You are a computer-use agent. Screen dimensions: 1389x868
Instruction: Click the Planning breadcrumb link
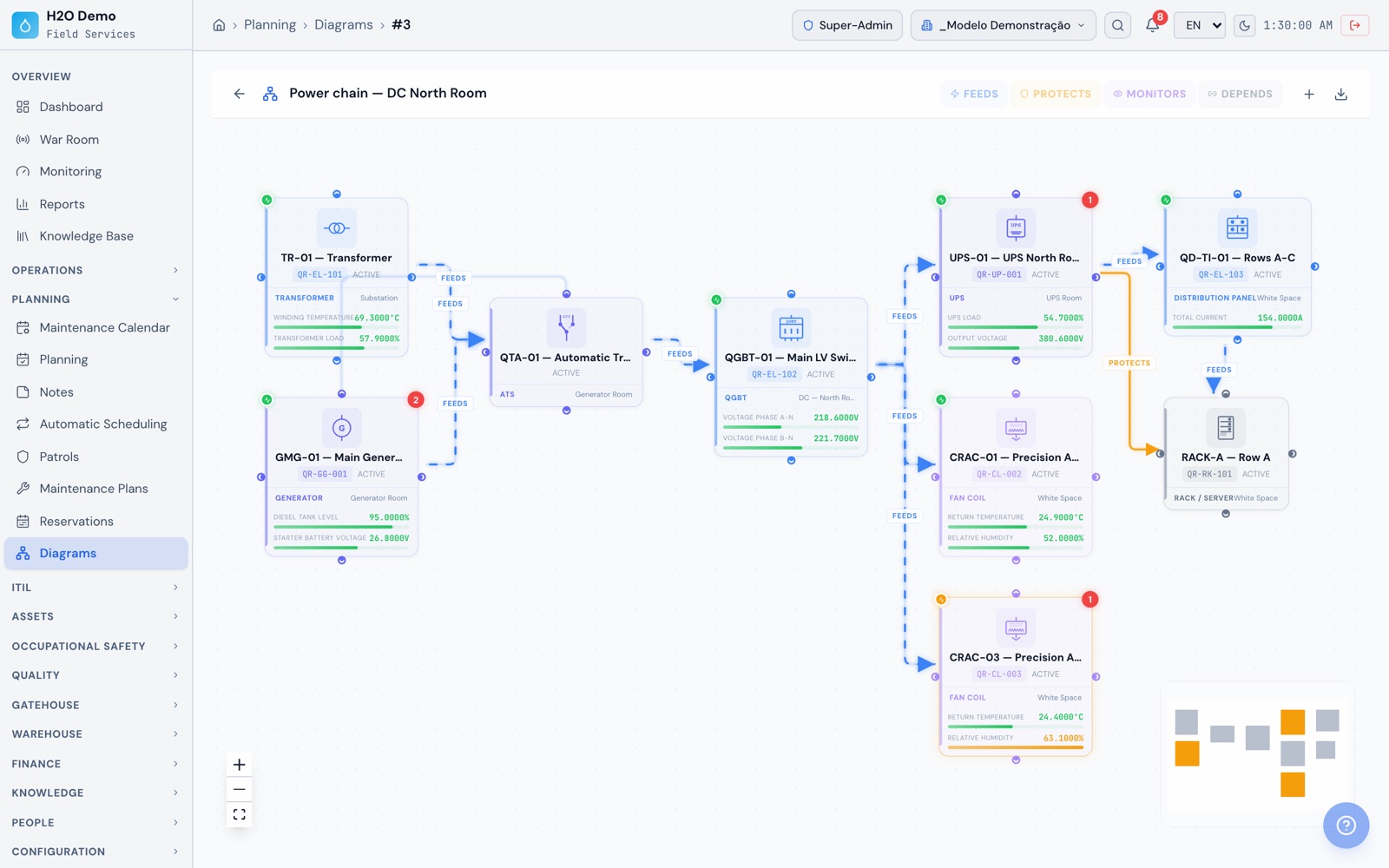(x=270, y=25)
